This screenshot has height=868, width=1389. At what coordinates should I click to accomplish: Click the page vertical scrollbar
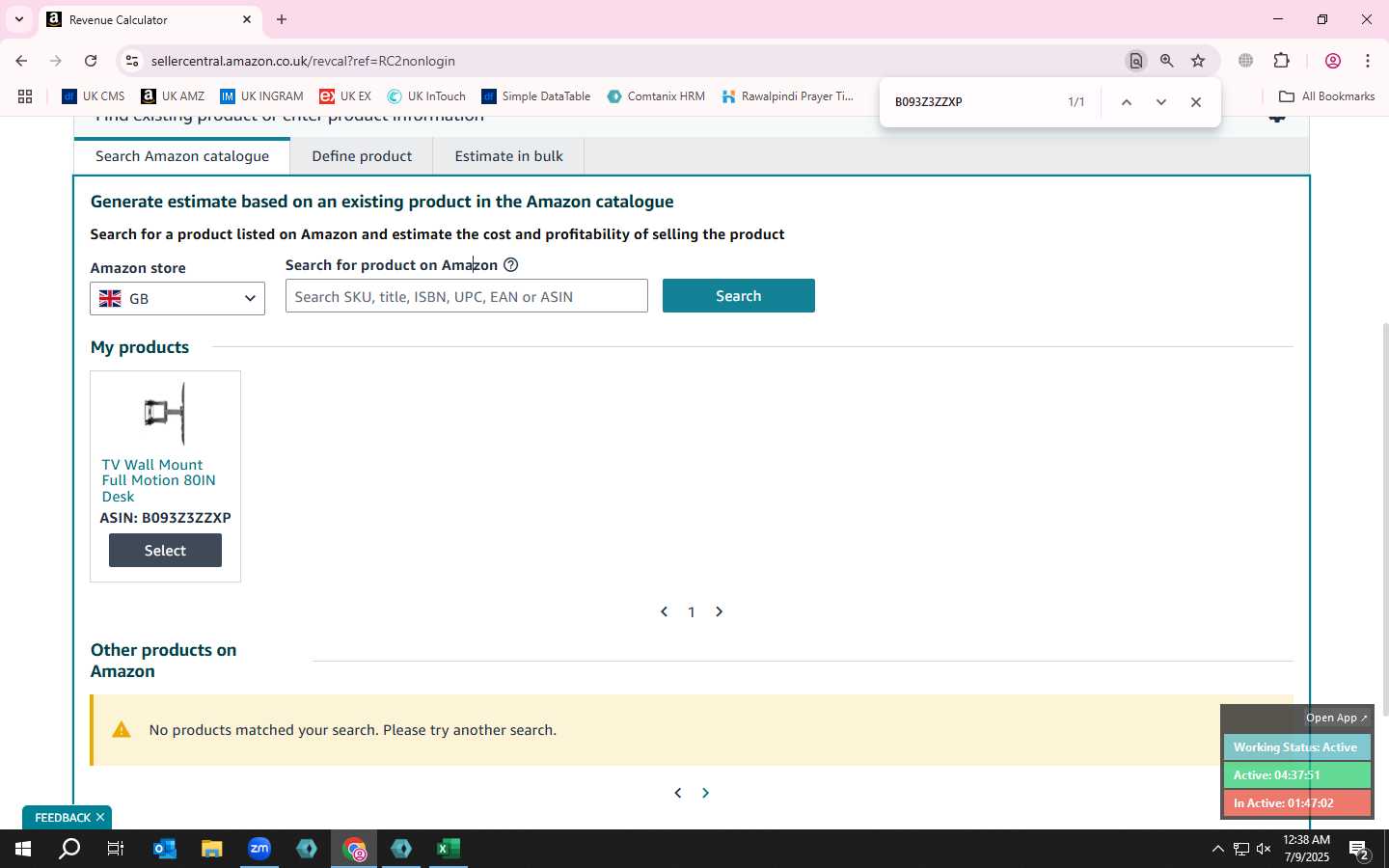(1384, 521)
